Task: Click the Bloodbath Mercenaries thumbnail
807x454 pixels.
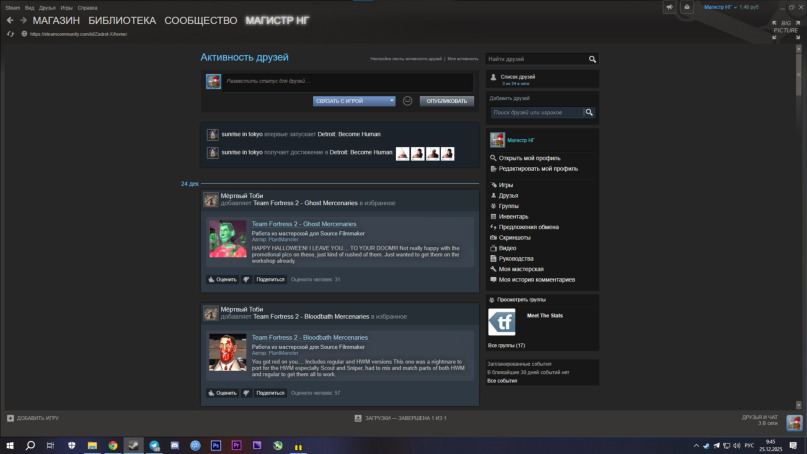Action: click(x=227, y=352)
